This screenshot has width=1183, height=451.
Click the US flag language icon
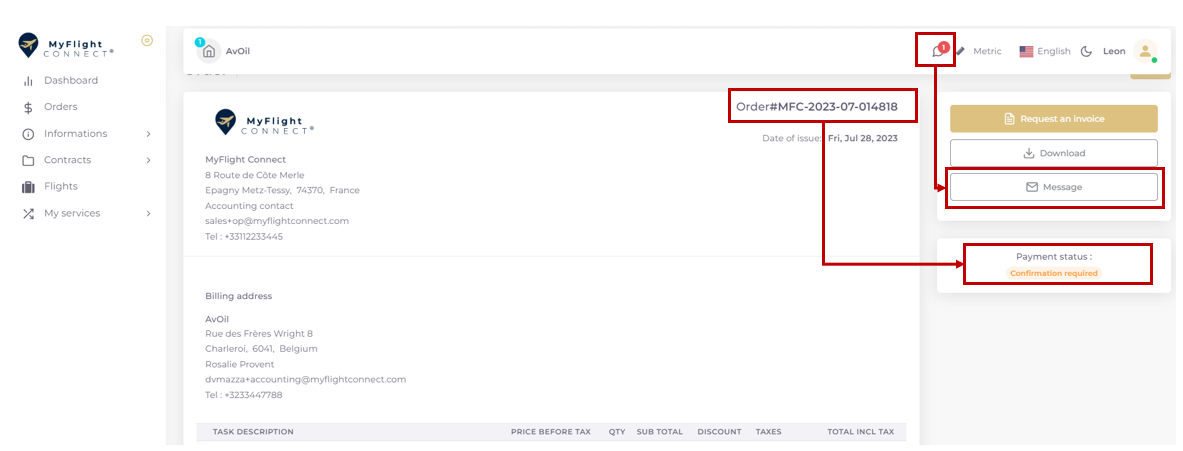click(1026, 51)
